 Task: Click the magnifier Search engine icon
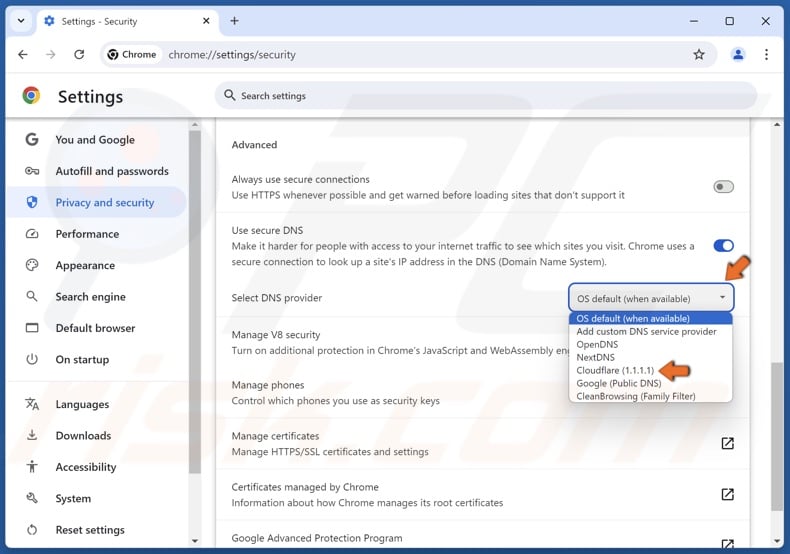[32, 296]
